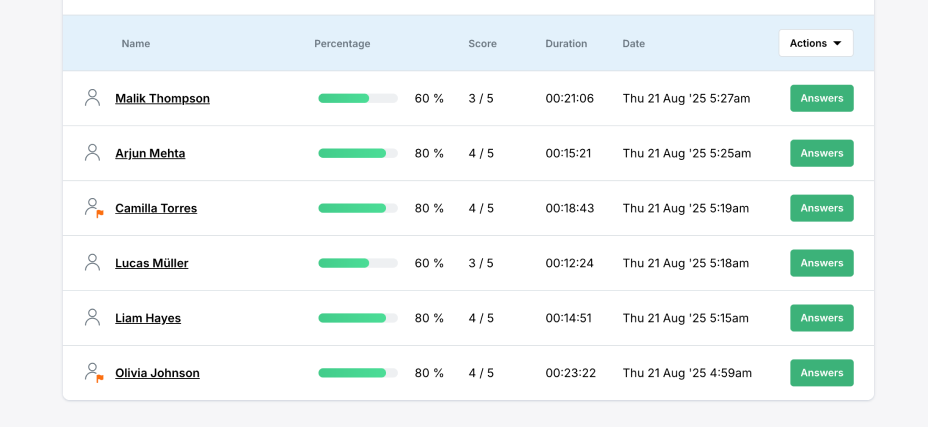Click Liam Hayes's date Thu 21 Aug 5:15am
Viewport: 928px width, 427px height.
[x=685, y=318]
